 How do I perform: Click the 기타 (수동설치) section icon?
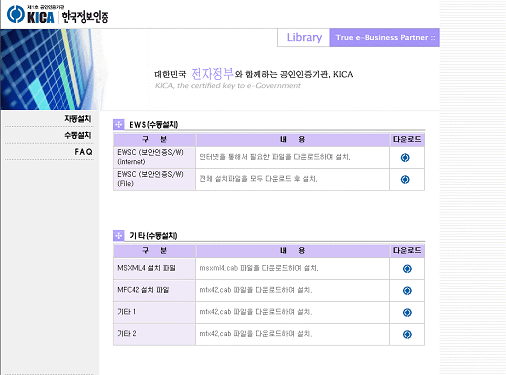[x=119, y=236]
